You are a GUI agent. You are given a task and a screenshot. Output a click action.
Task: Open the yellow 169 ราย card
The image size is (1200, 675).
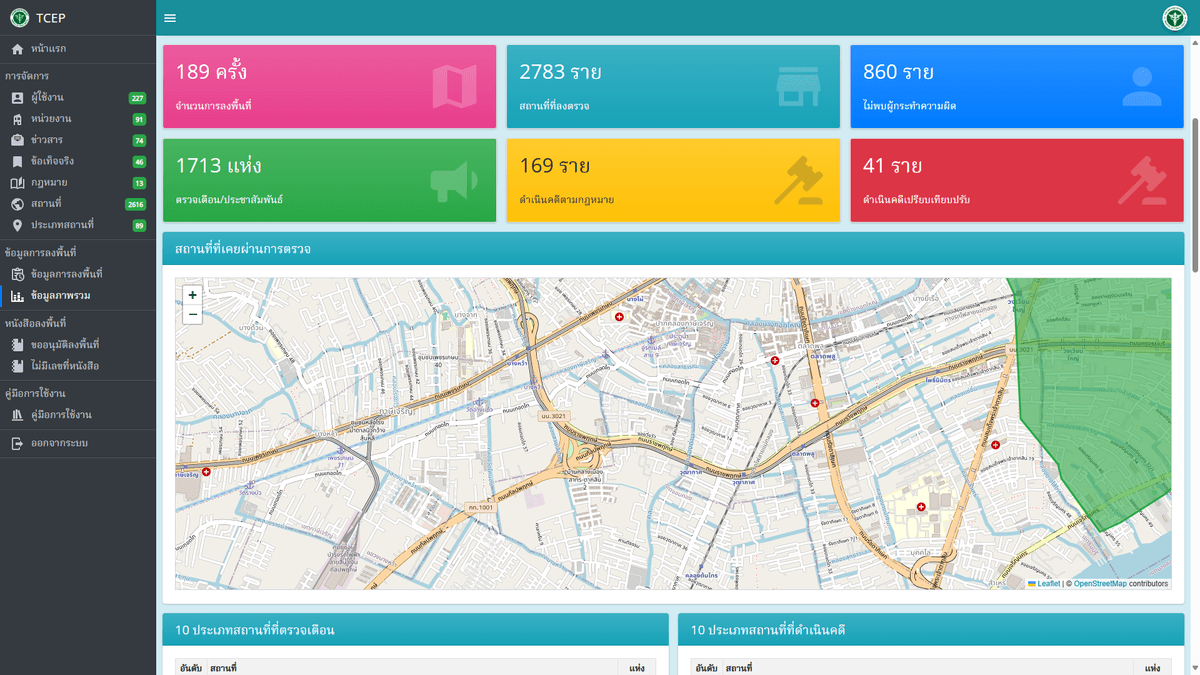[x=673, y=180]
